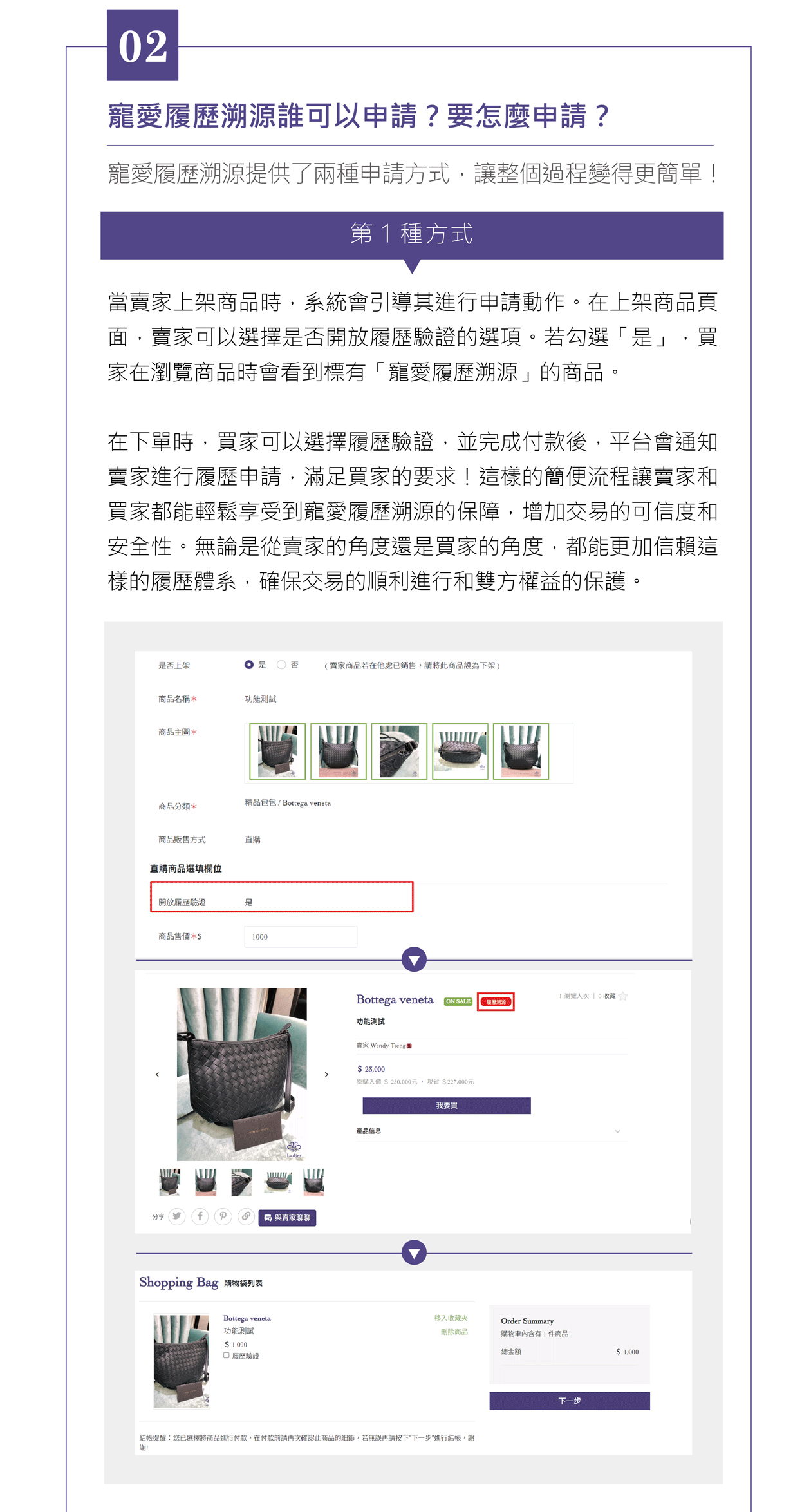Click the favorite star icon
This screenshot has height=1512, width=811.
623,996
